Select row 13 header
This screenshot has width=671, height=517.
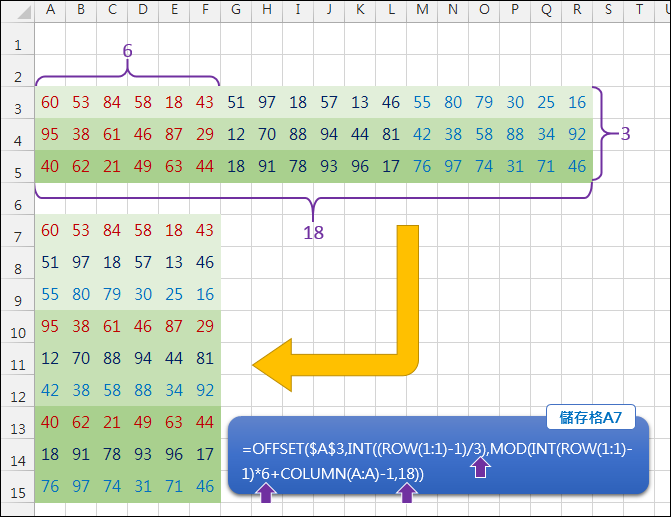pyautogui.click(x=18, y=422)
